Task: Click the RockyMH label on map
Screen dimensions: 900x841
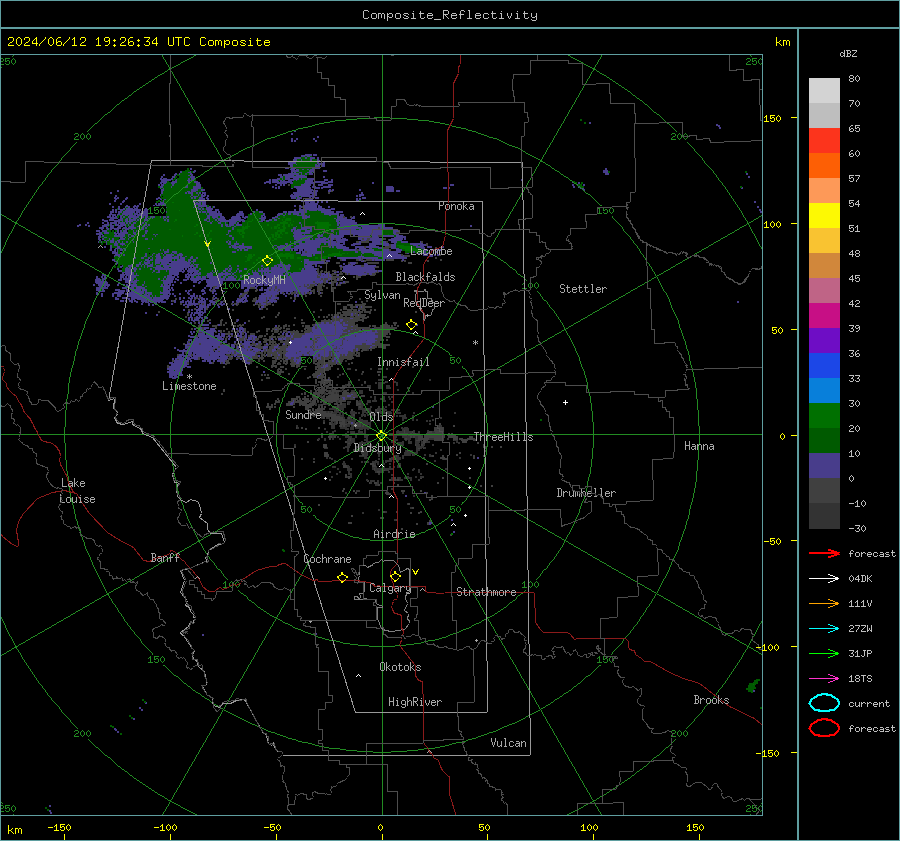Action: point(264,280)
